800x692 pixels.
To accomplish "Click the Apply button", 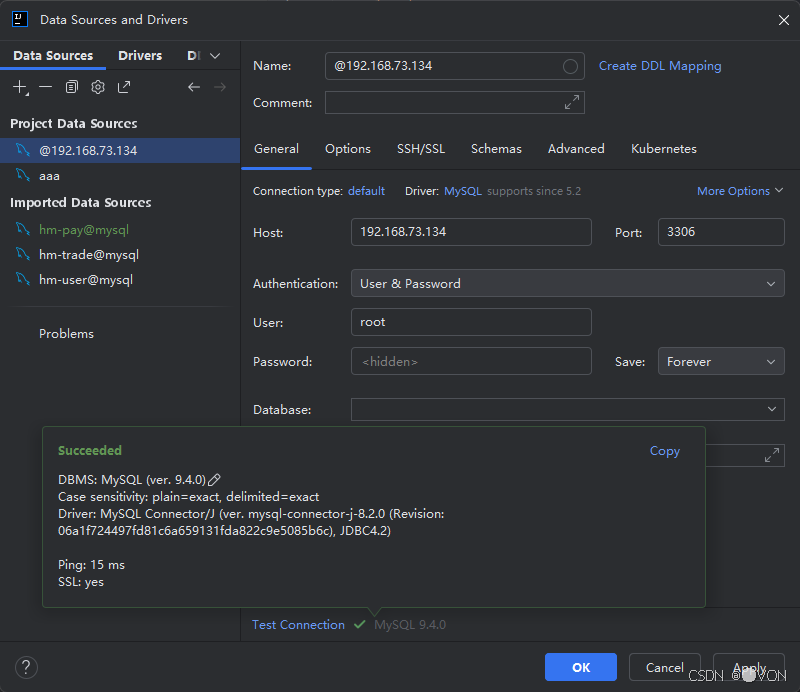I will 748,667.
